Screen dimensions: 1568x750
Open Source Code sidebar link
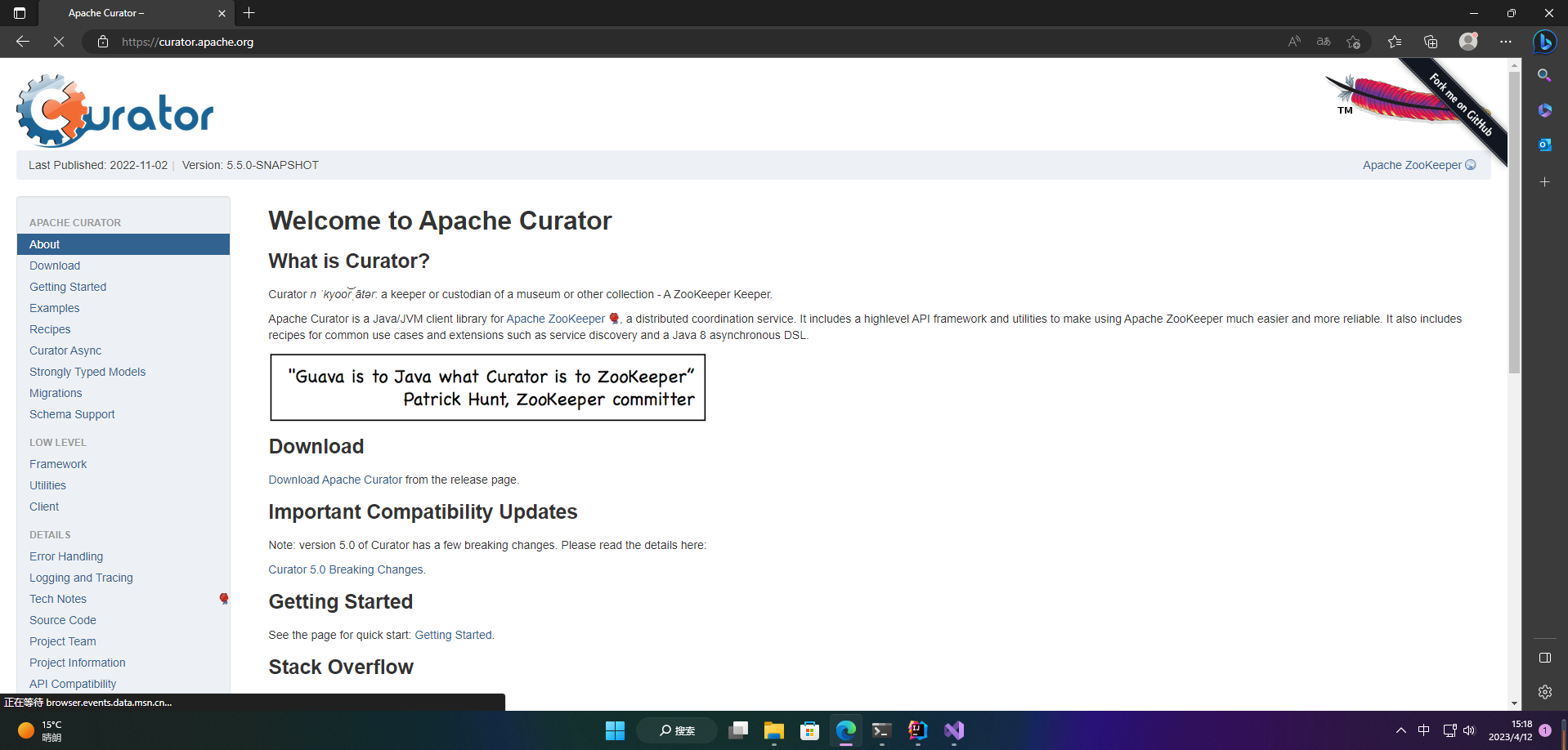[63, 620]
